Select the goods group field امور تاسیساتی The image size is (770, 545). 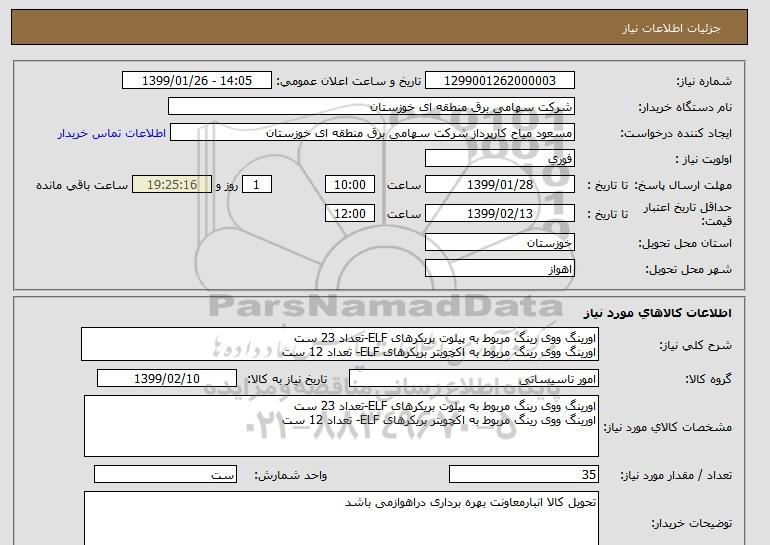(500, 378)
